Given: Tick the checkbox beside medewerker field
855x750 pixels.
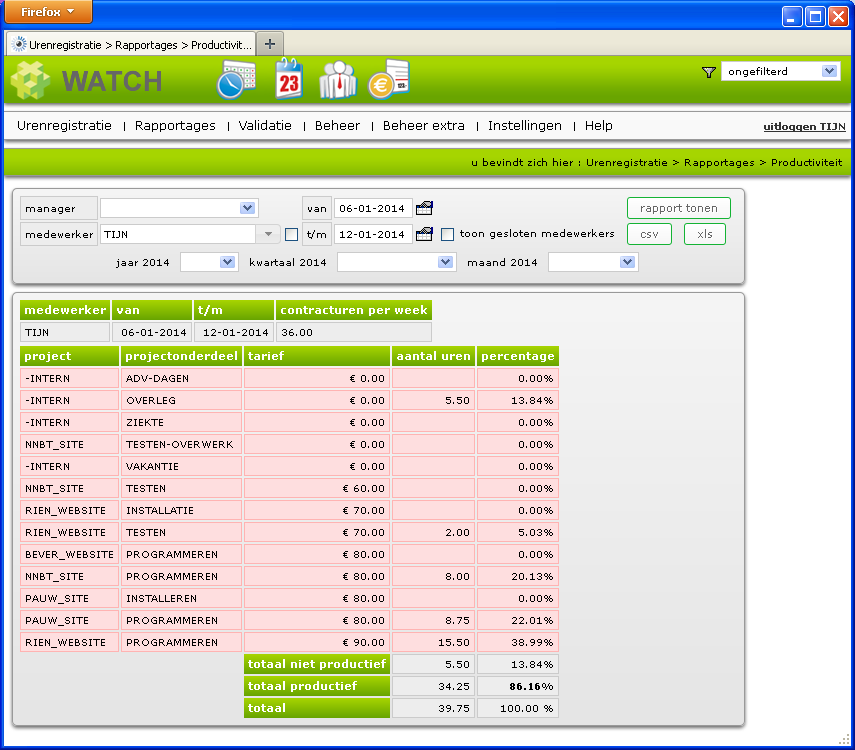Looking at the screenshot, I should click(292, 235).
